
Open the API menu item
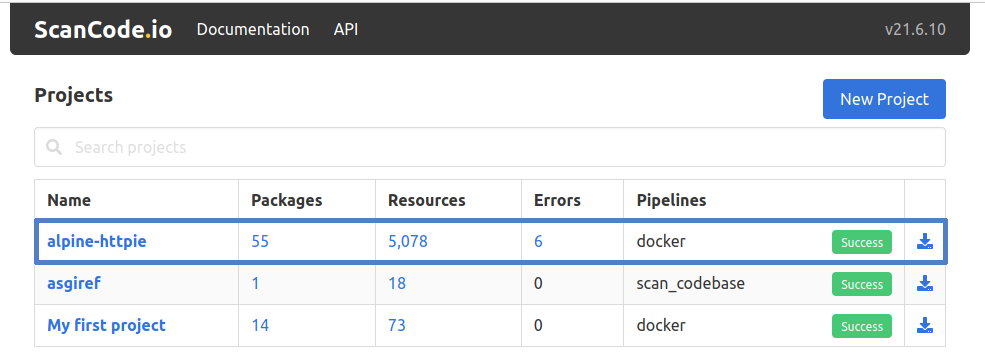click(x=346, y=30)
